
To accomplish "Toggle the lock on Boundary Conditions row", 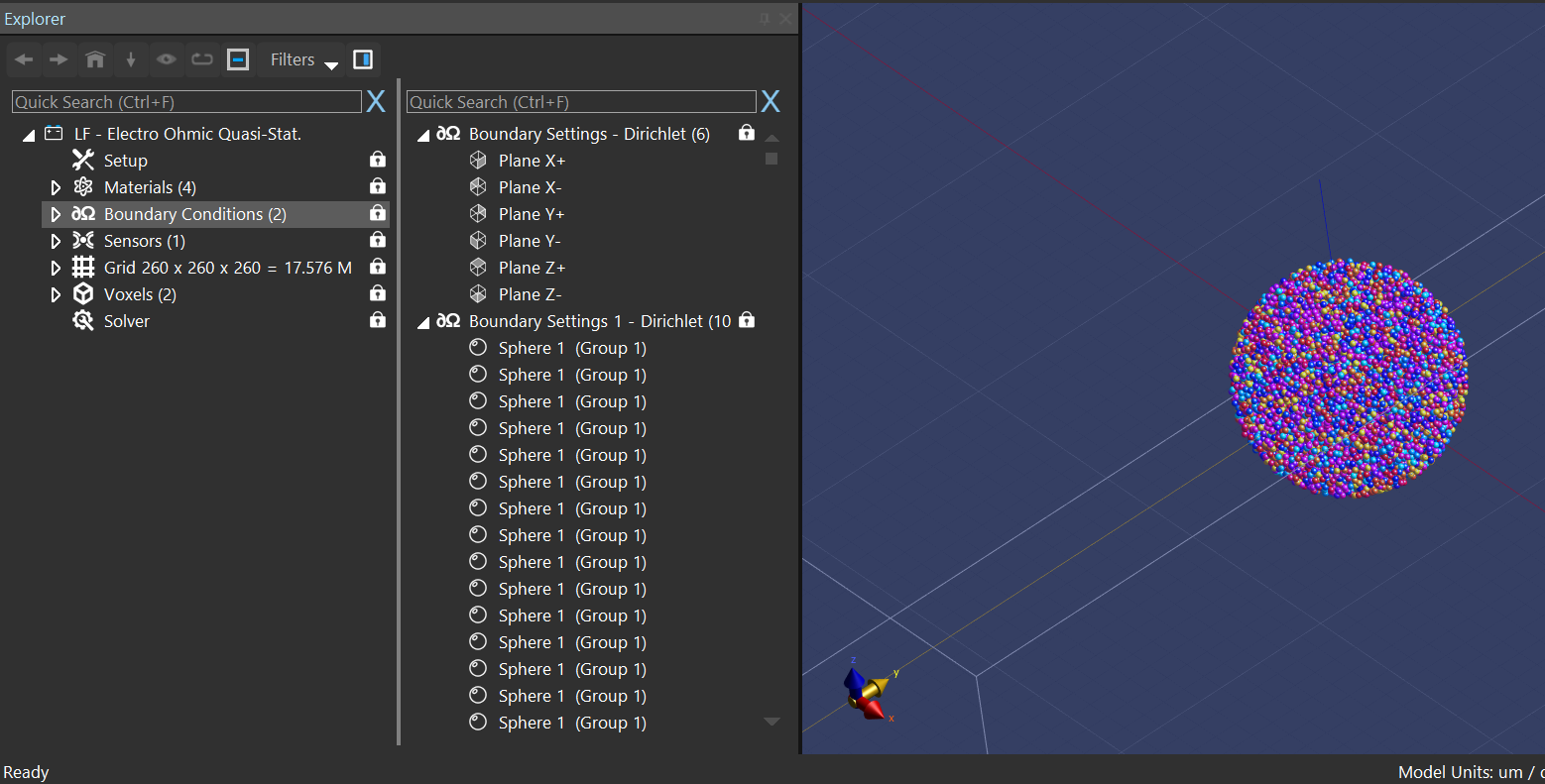I will (x=377, y=212).
